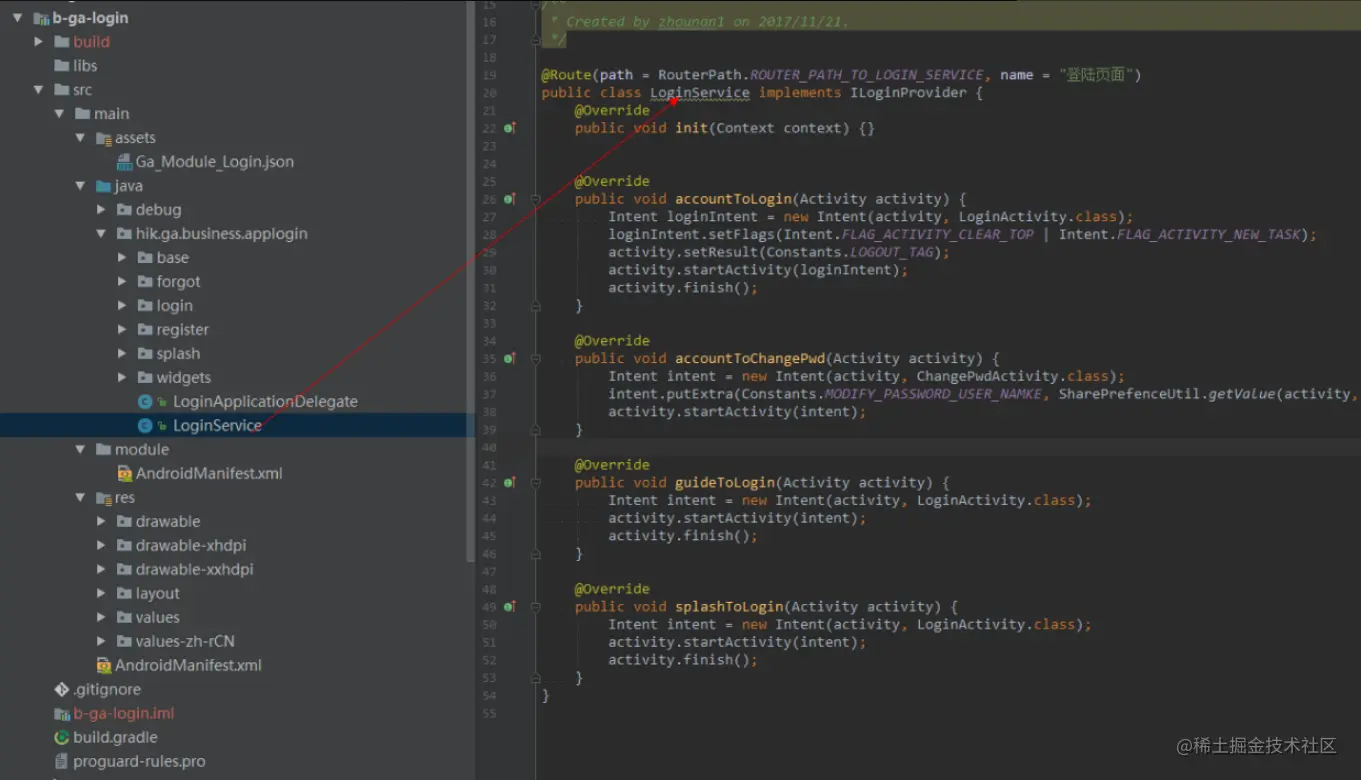1361x780 pixels.
Task: Click the splashToLogin method name
Action: [729, 607]
